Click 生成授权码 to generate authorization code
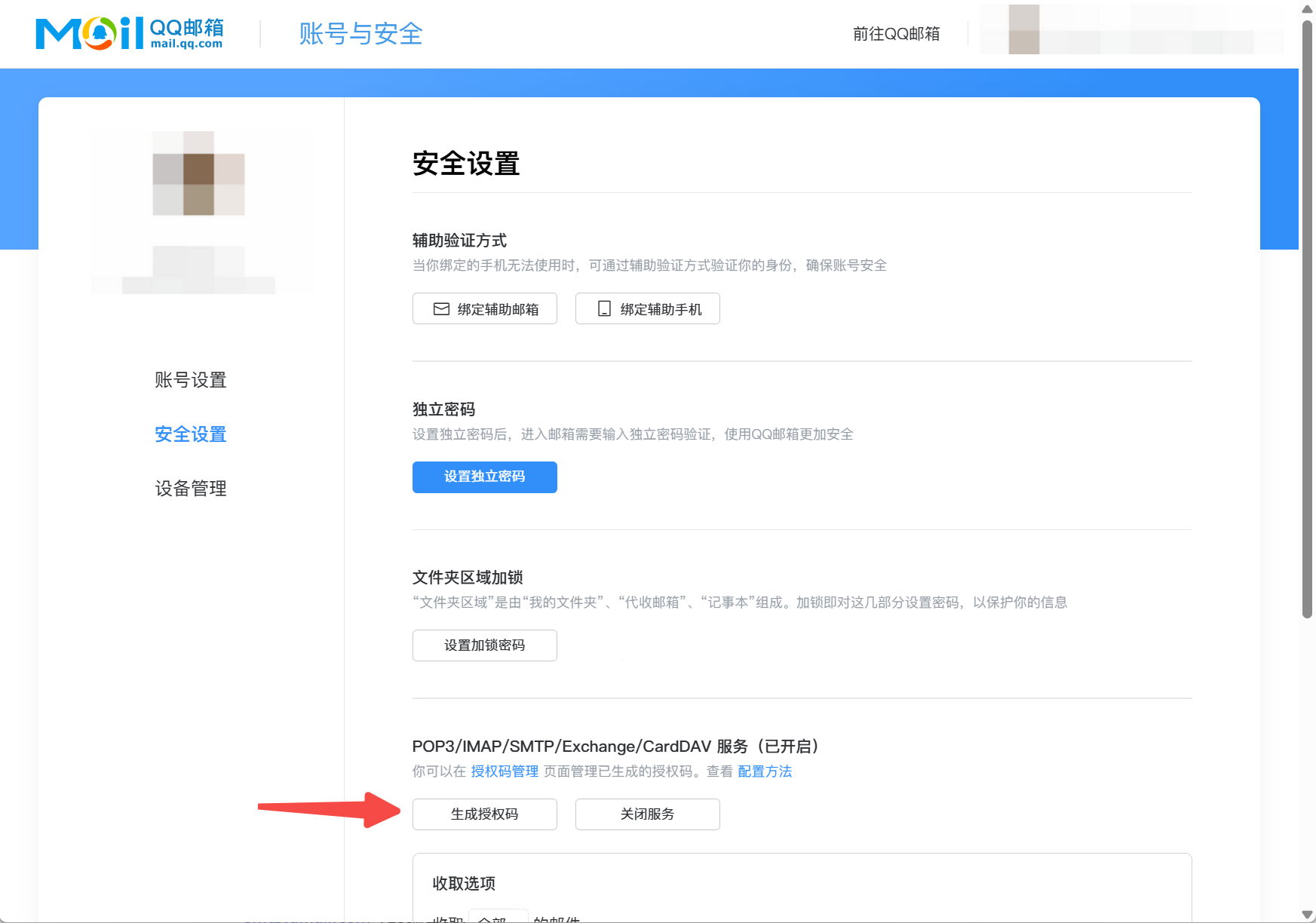Viewport: 1316px width, 923px height. (484, 814)
